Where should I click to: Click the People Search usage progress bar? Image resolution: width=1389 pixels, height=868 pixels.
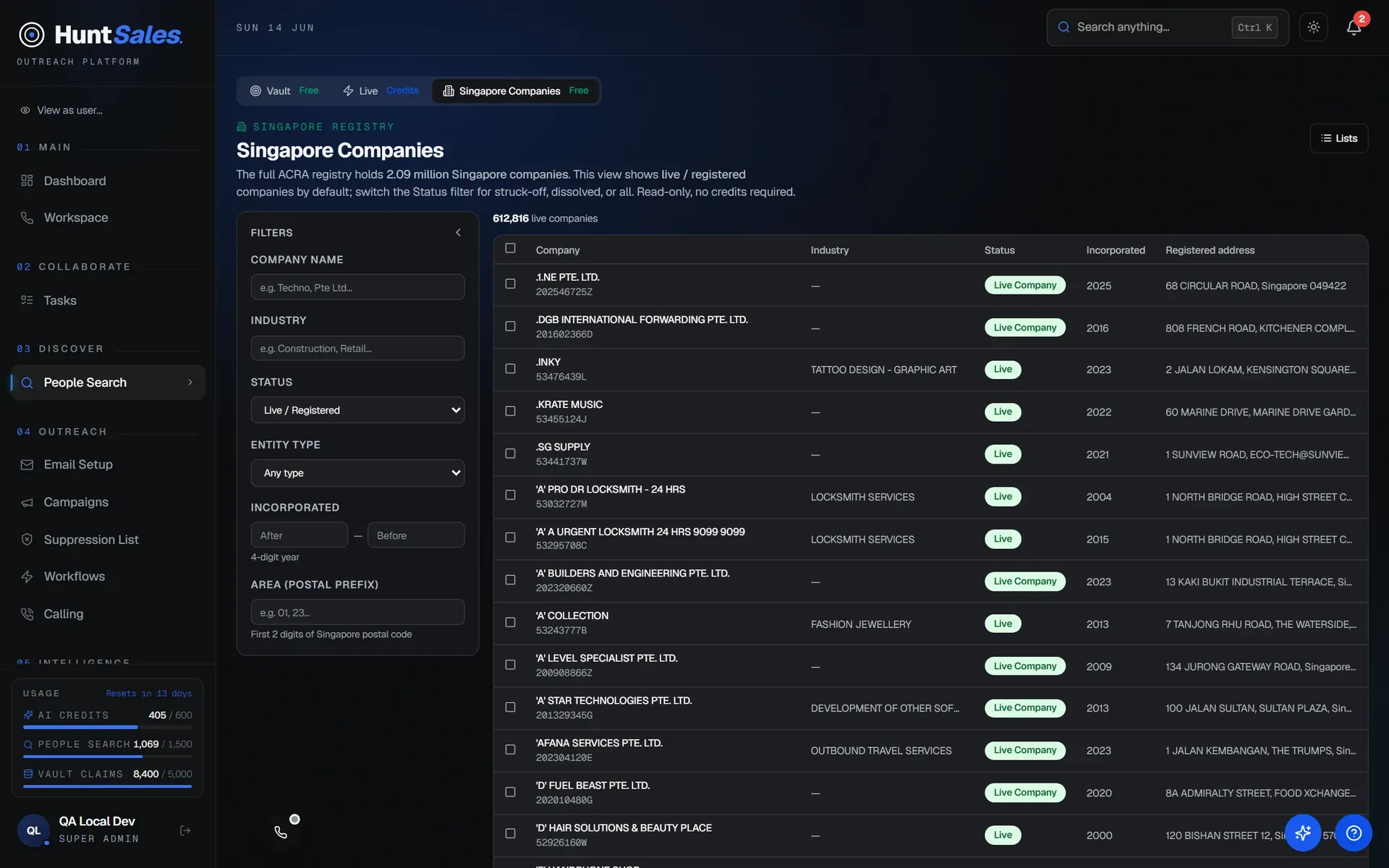(x=108, y=757)
